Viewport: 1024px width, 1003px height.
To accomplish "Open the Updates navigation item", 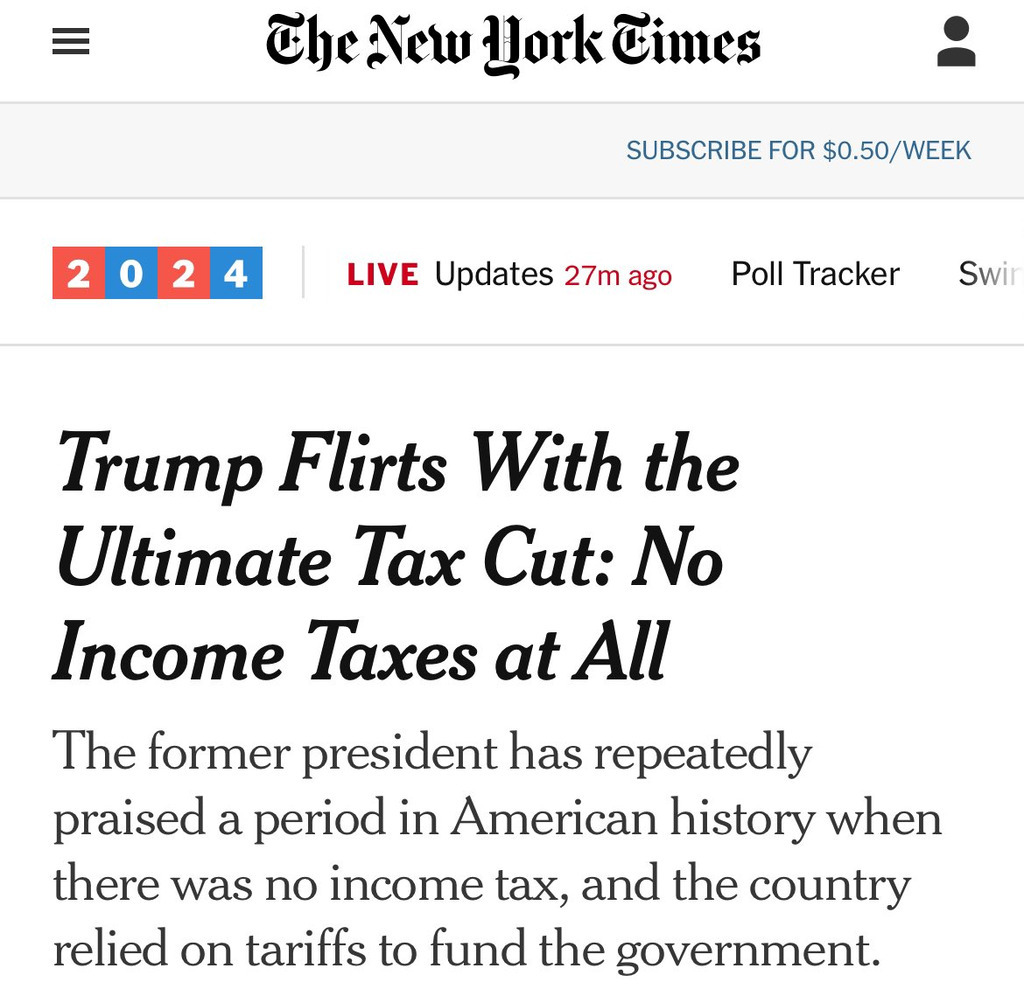I will [x=494, y=274].
